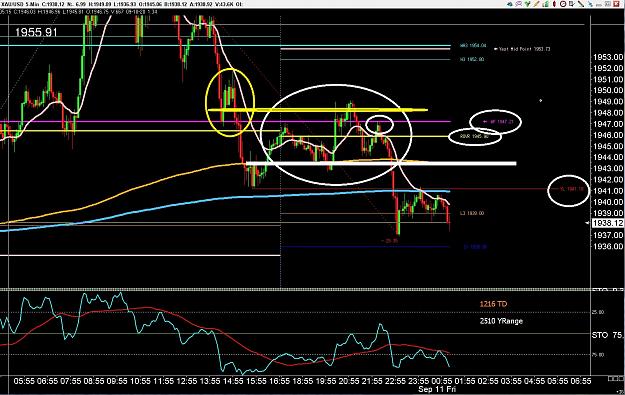625x395 pixels.
Task: Click the blue pushpin icon
Action: click(590, 4)
